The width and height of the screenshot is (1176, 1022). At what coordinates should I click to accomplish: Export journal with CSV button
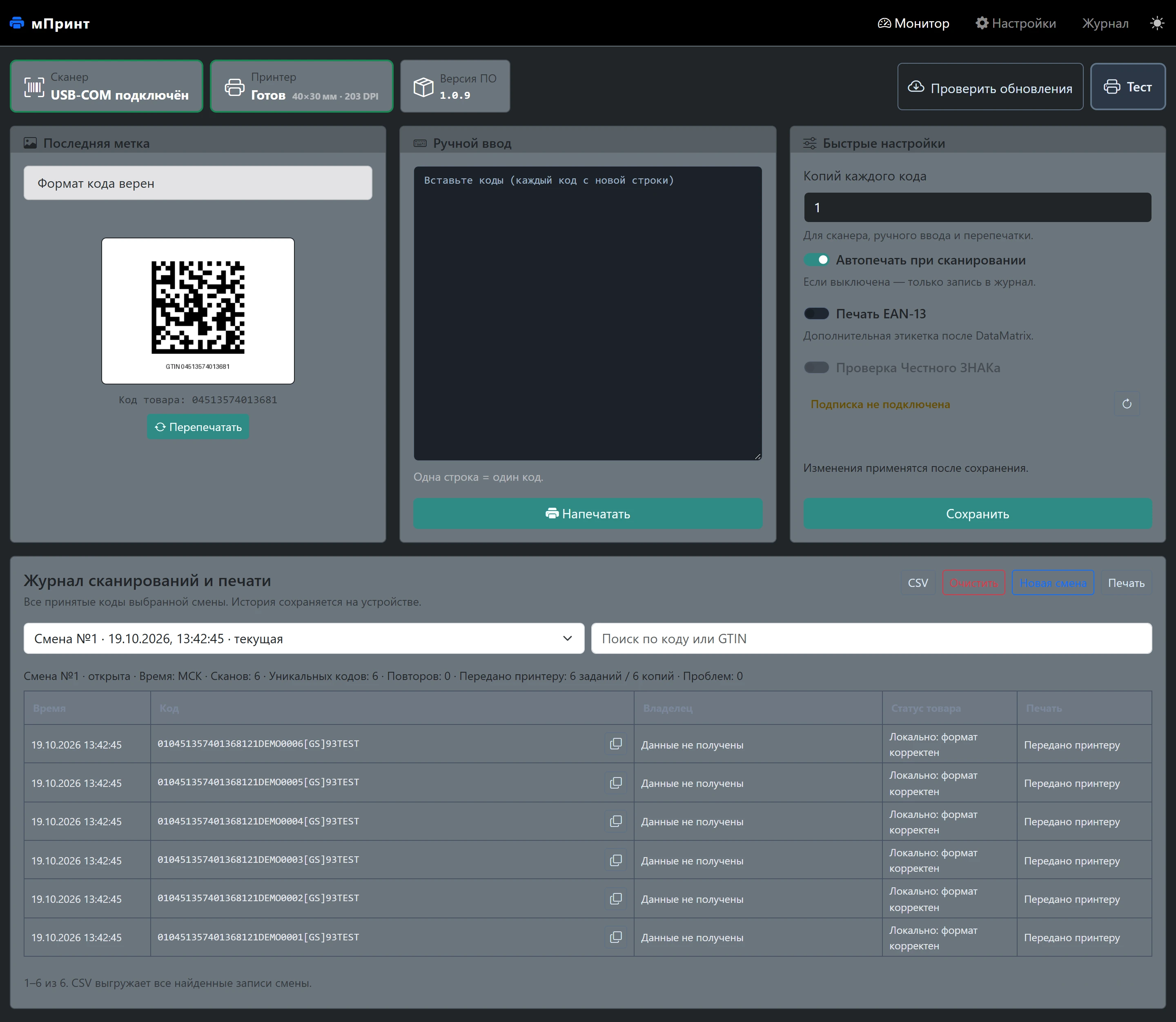918,583
